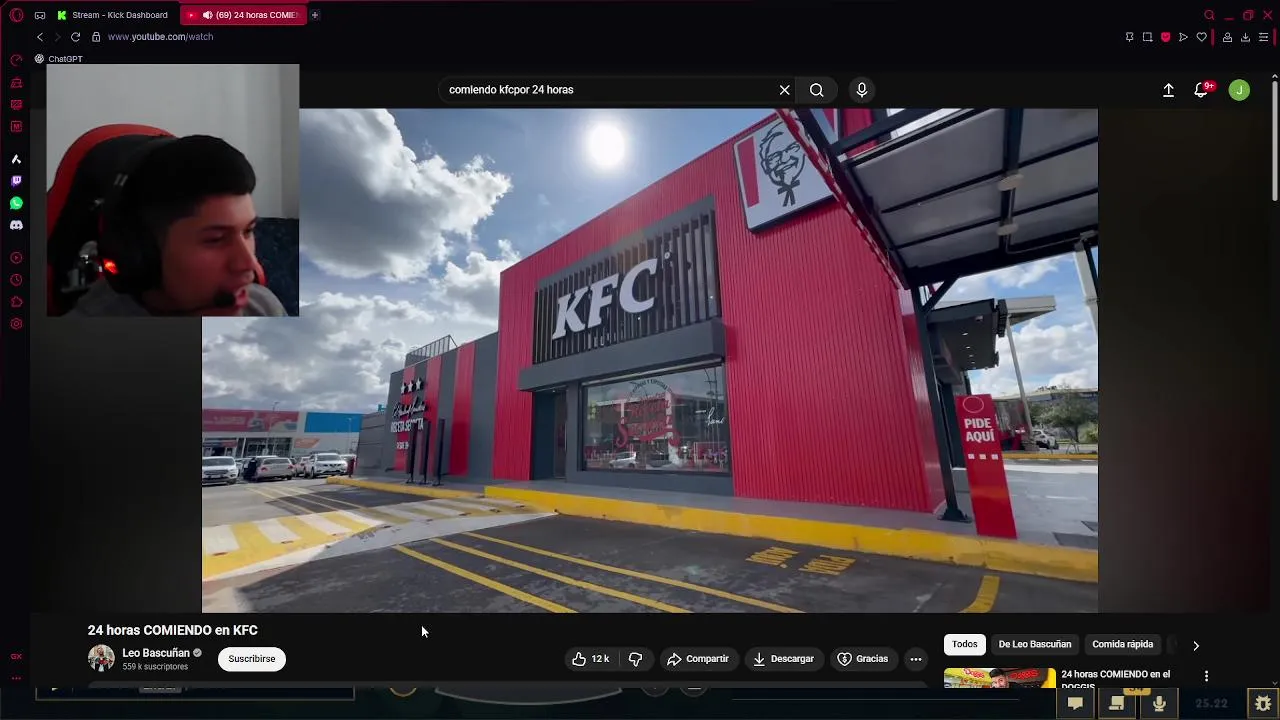
Task: Clear the YouTube search text
Action: (785, 90)
